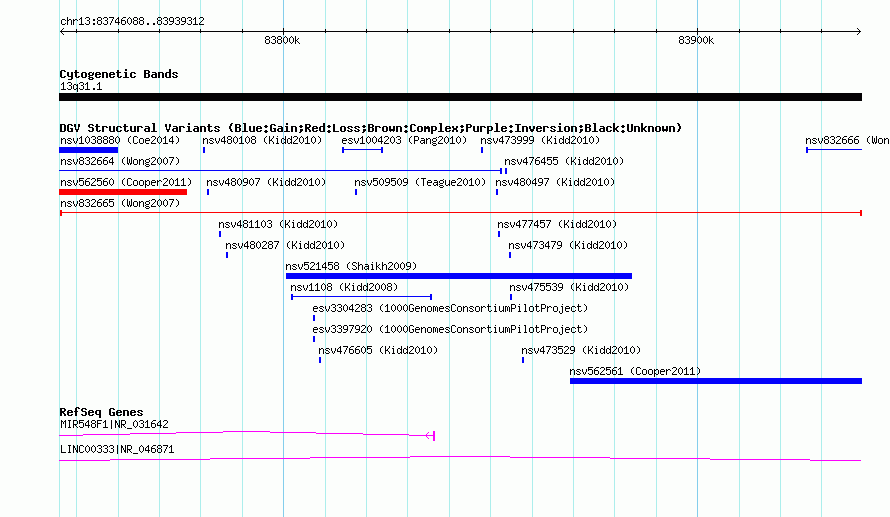The image size is (890, 517).
Task: Click the black 13q31.1 cytogenetic band bar
Action: click(x=460, y=97)
